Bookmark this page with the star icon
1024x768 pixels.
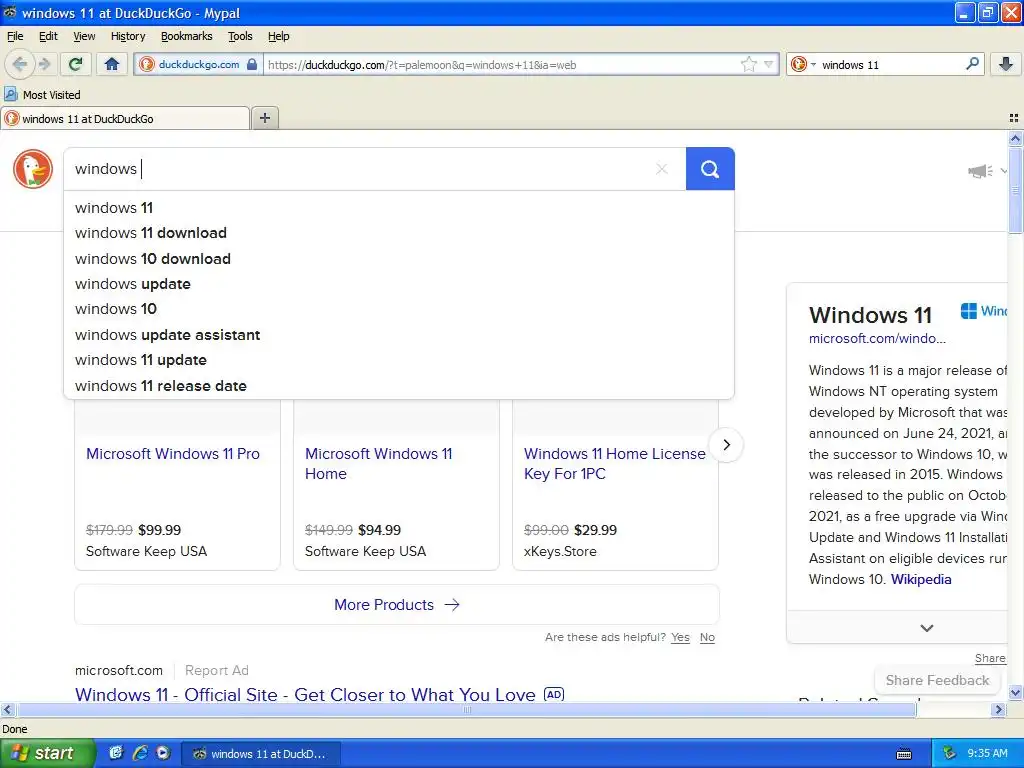[x=748, y=64]
